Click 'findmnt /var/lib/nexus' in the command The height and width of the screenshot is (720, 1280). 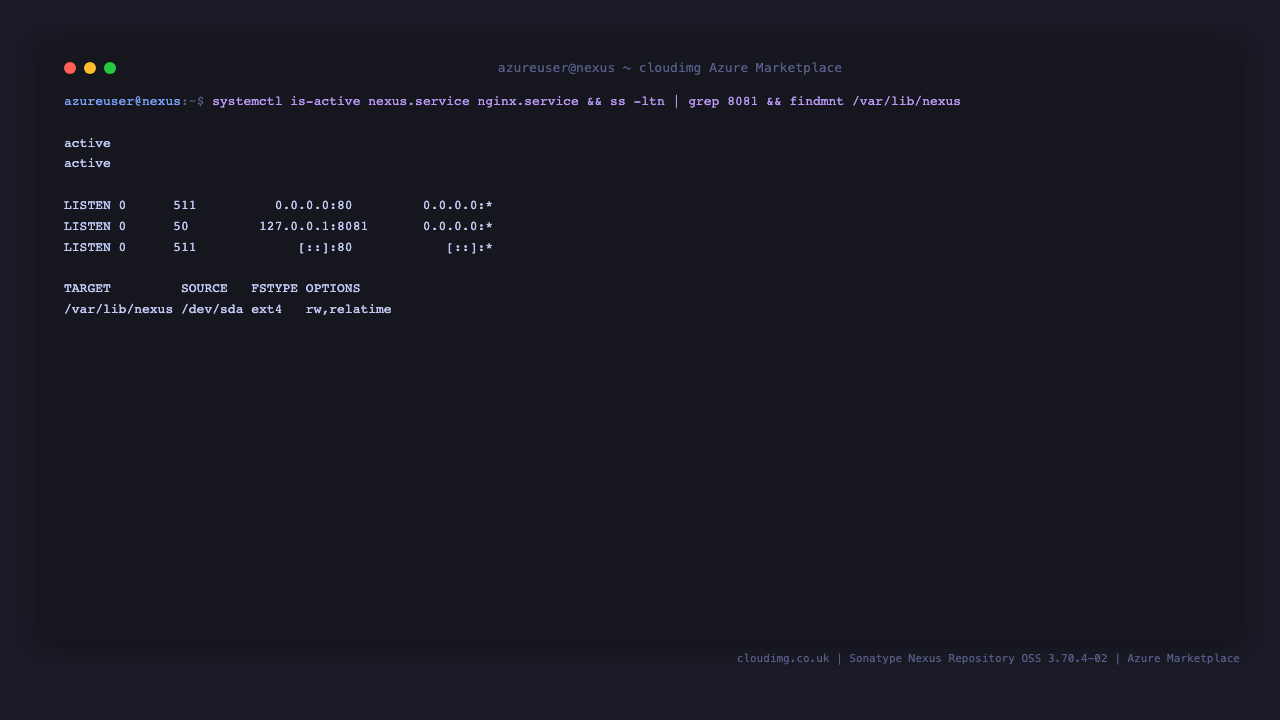tap(875, 101)
